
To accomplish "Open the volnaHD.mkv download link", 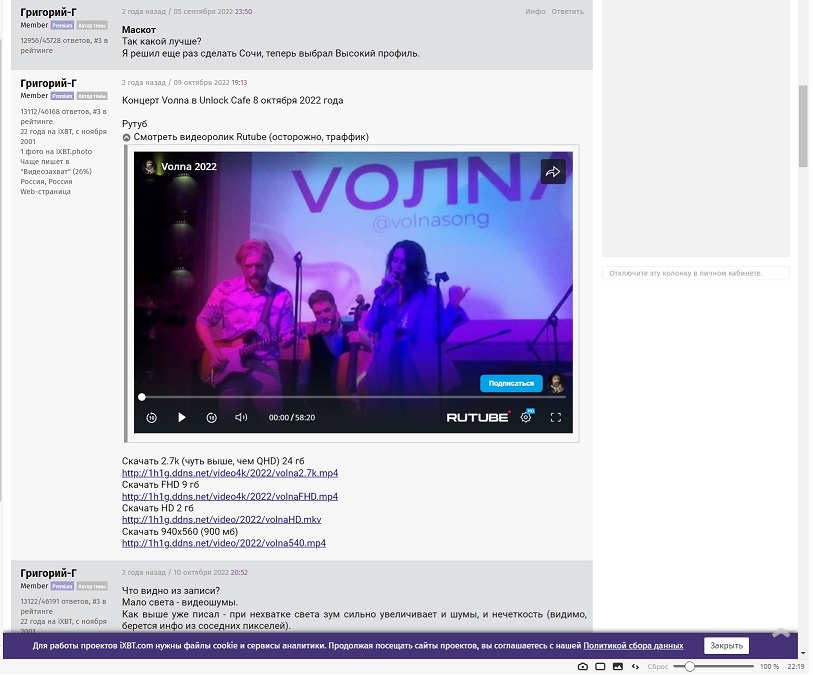I will point(221,519).
